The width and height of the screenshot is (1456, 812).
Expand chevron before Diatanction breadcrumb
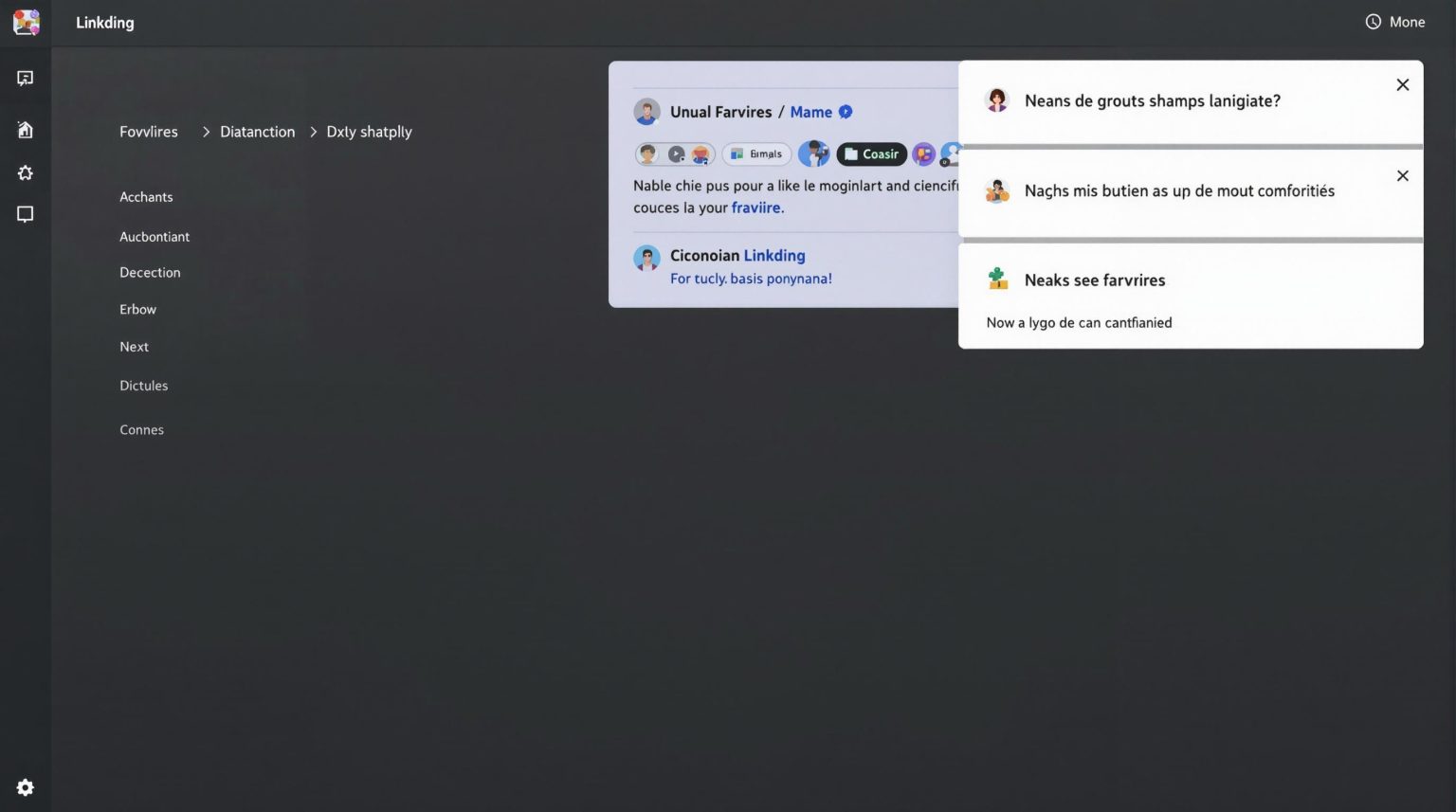(x=206, y=133)
